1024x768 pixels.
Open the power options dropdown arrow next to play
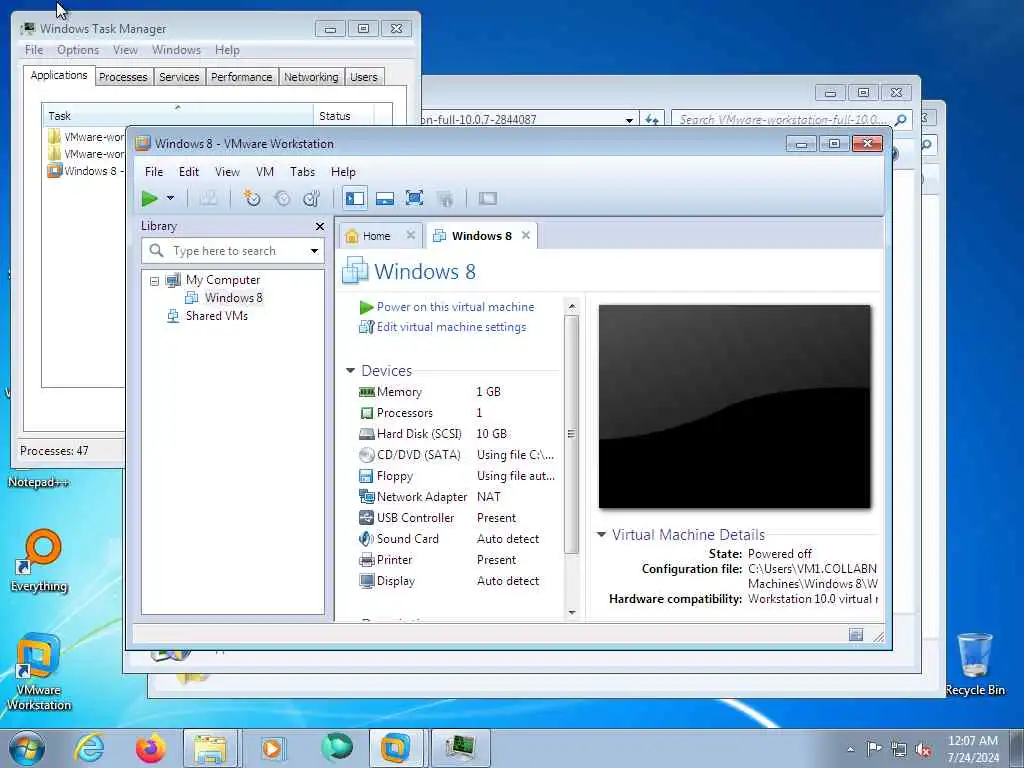[170, 198]
